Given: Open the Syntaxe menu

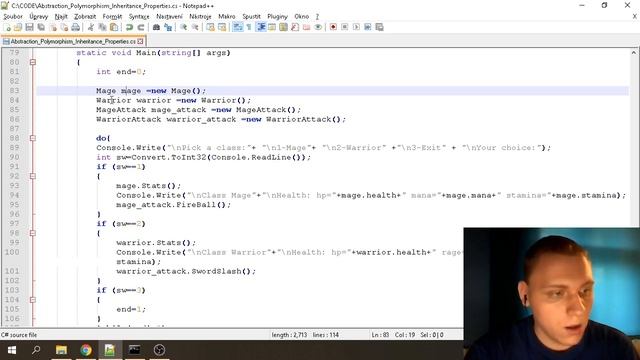Looking at the screenshot, I should coord(139,16).
